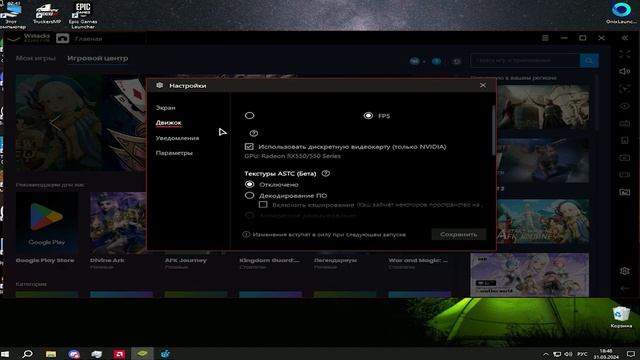This screenshot has width=640, height=360.
Task: Click the Kingdom Guard game title
Action: 269,260
